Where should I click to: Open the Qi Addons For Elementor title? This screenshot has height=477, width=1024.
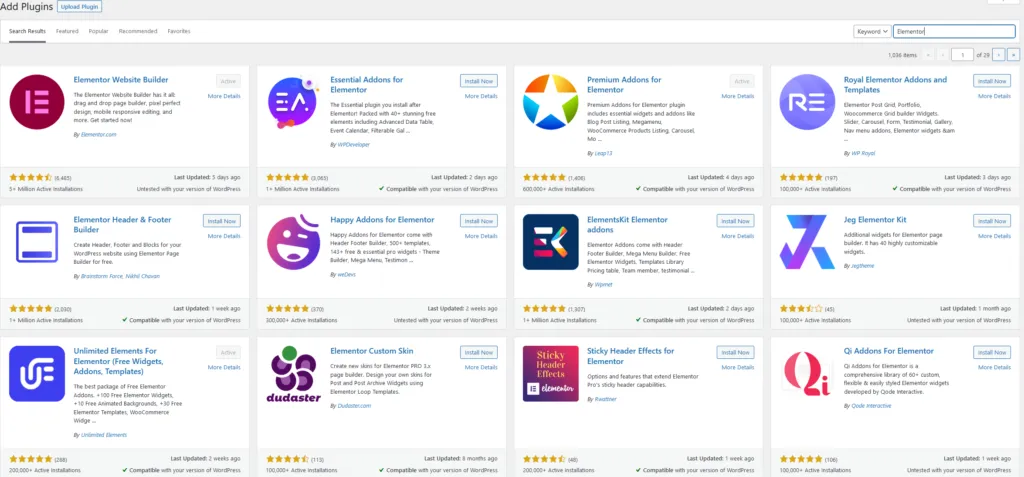(889, 351)
